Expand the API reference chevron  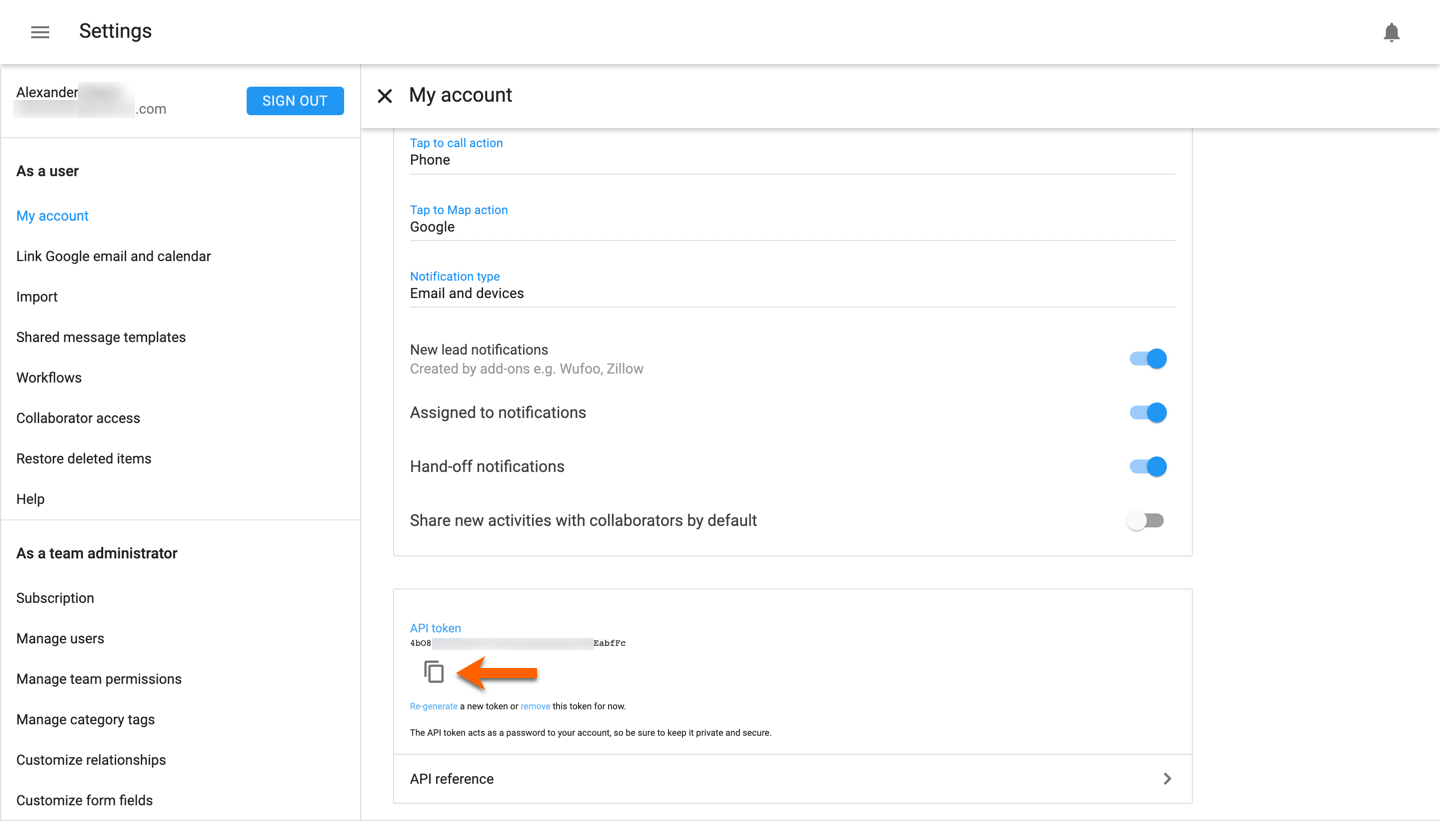[x=1167, y=779]
